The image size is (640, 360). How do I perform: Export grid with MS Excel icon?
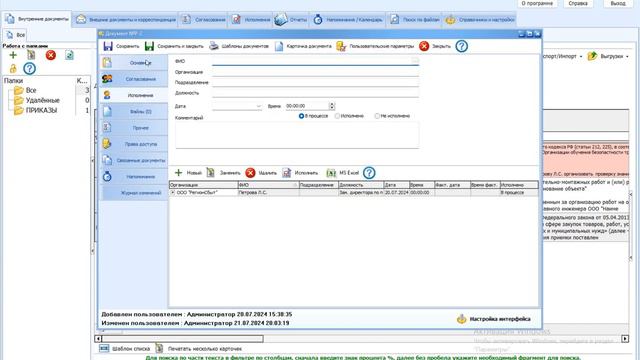pos(331,173)
